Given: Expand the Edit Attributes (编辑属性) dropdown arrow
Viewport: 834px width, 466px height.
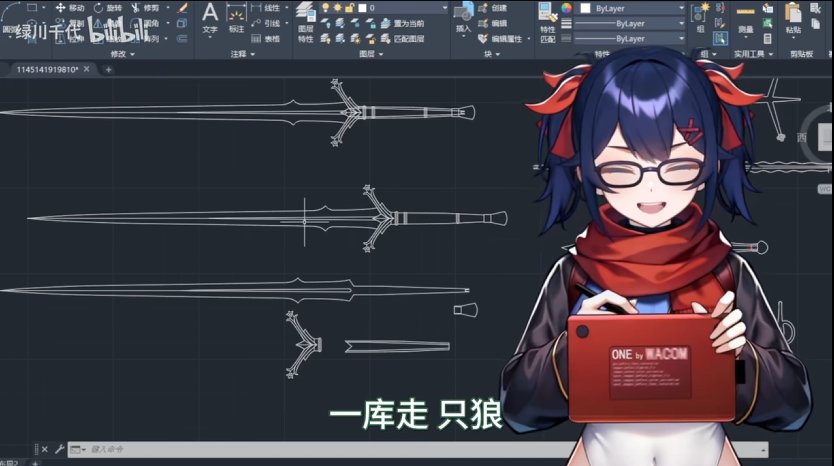Looking at the screenshot, I should tap(529, 38).
